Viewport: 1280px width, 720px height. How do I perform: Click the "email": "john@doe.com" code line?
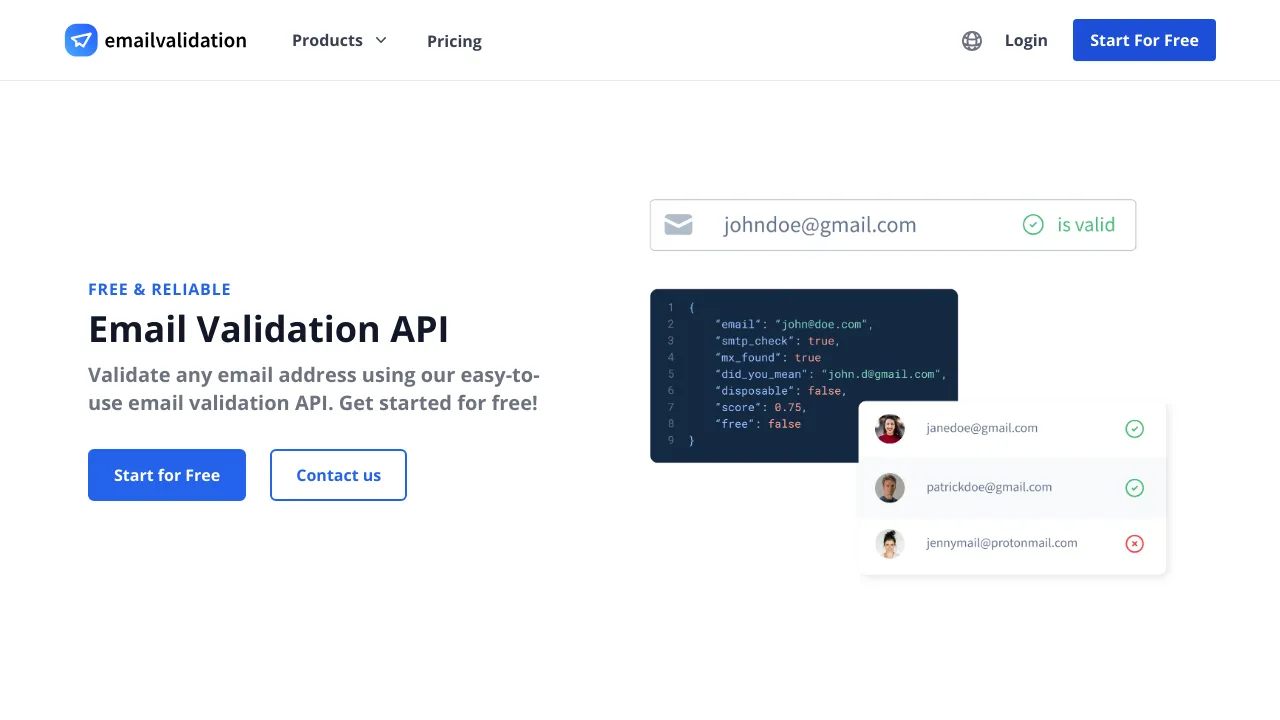click(x=794, y=324)
